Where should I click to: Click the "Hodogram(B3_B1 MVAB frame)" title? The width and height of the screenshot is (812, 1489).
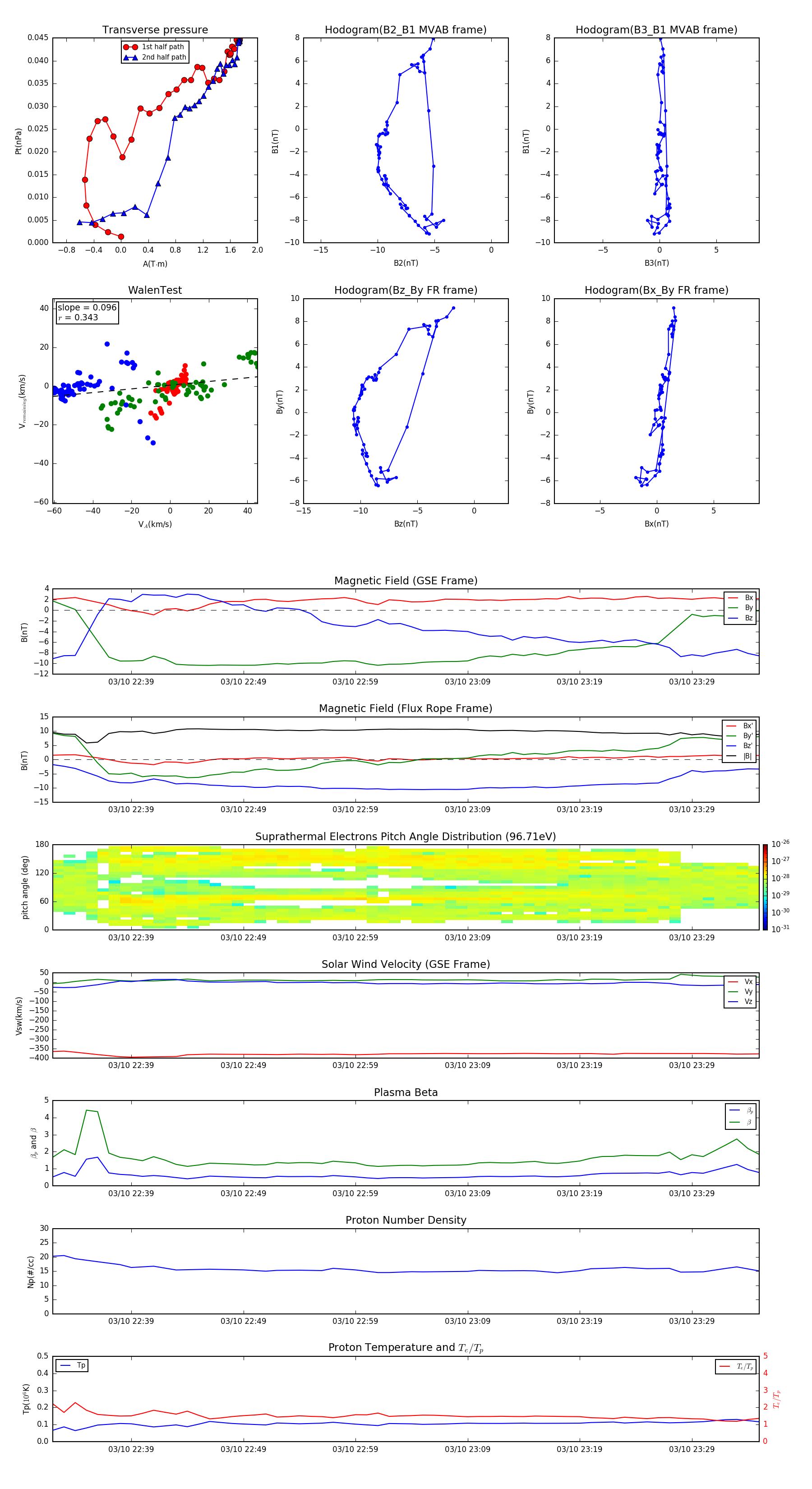click(656, 30)
